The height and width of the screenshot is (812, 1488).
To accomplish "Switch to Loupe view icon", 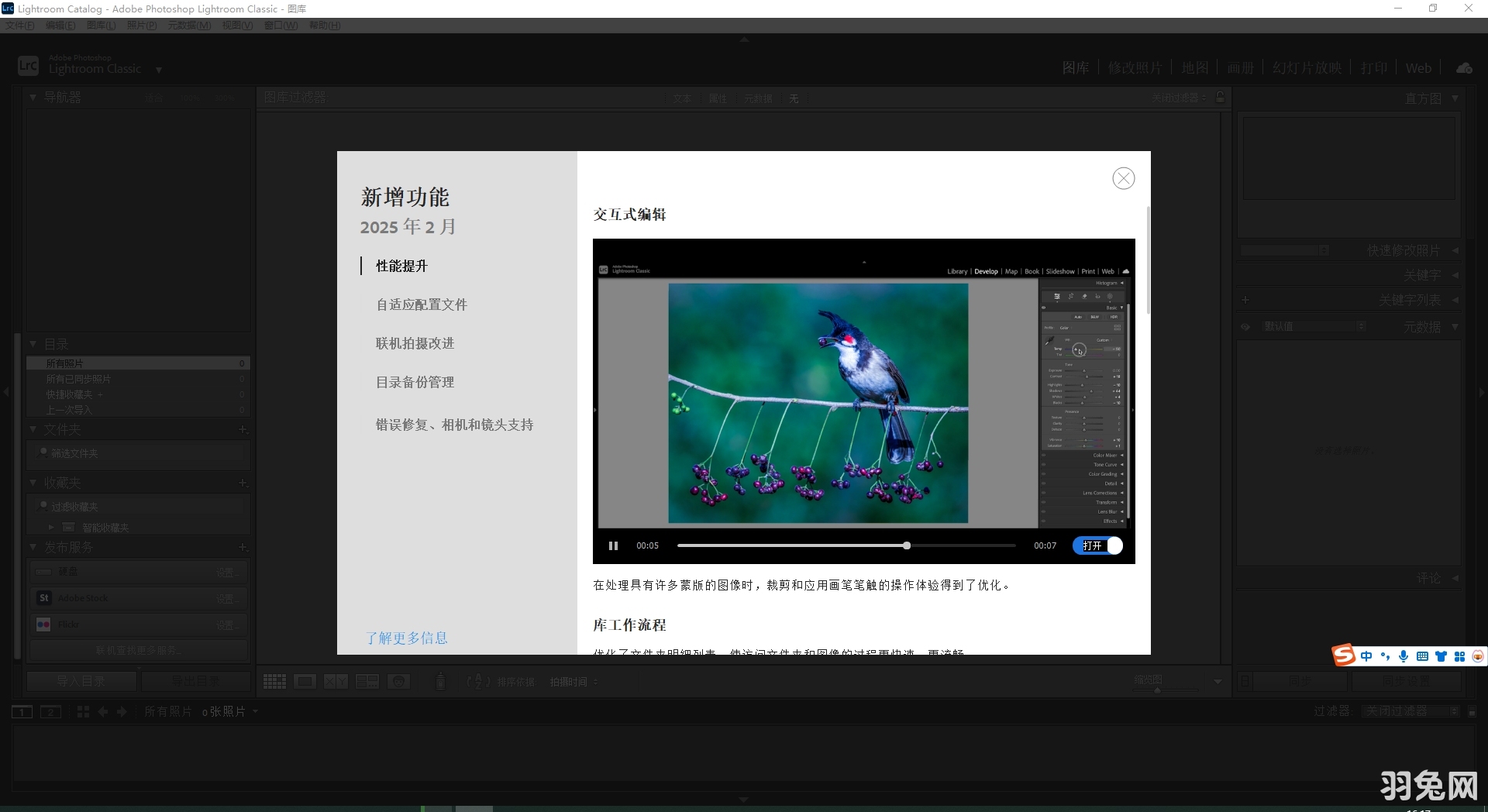I will point(305,682).
